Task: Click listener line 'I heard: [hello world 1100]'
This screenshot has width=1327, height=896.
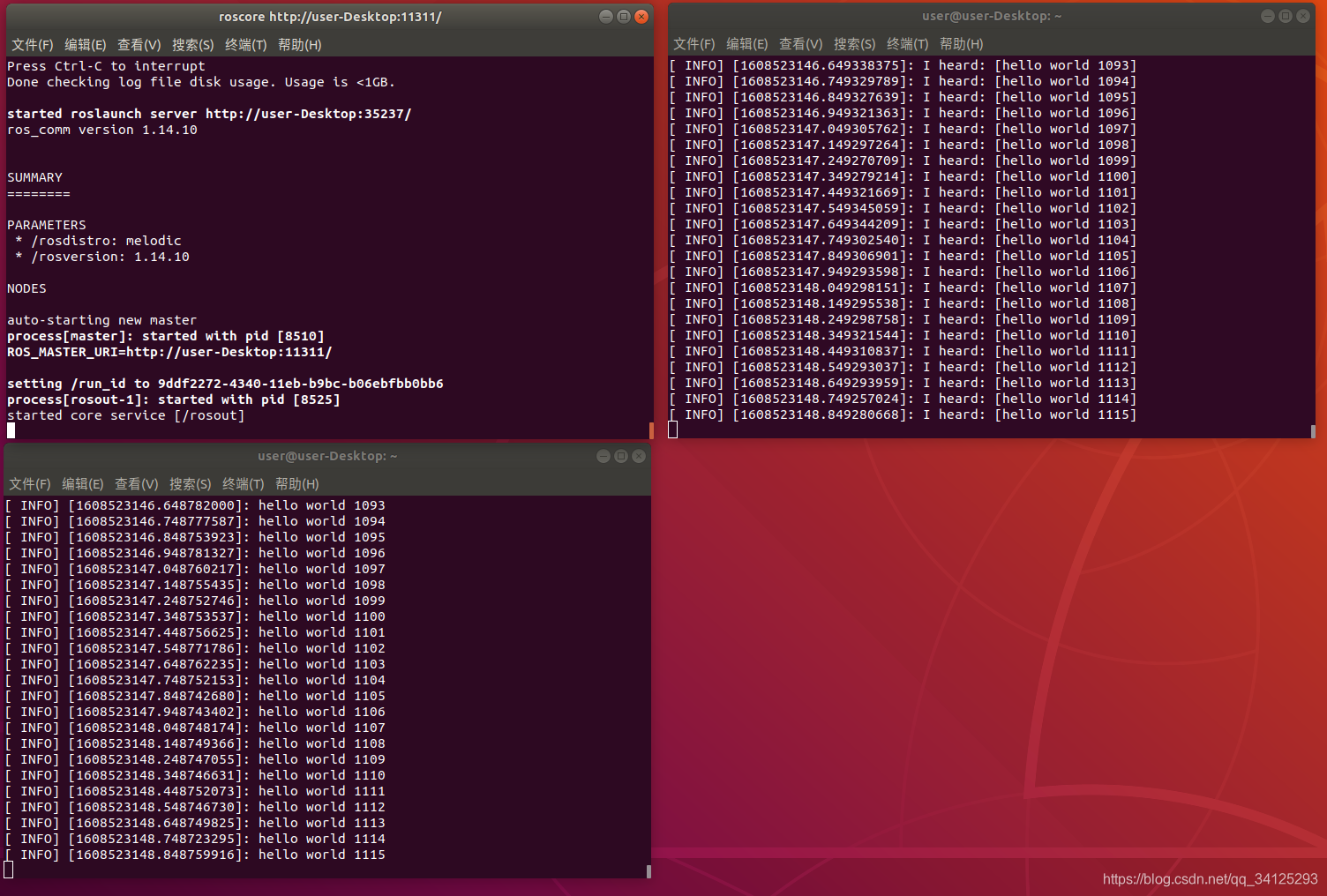Action: click(x=1030, y=176)
